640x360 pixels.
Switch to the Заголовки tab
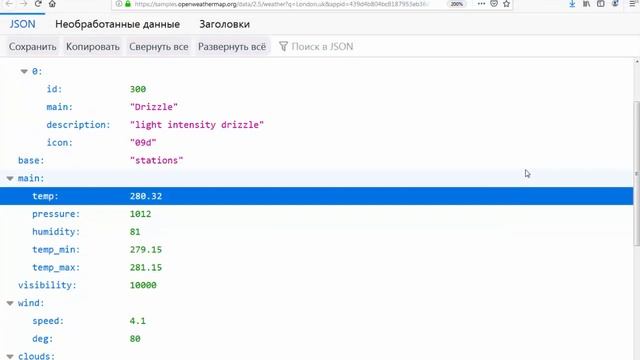tap(224, 24)
